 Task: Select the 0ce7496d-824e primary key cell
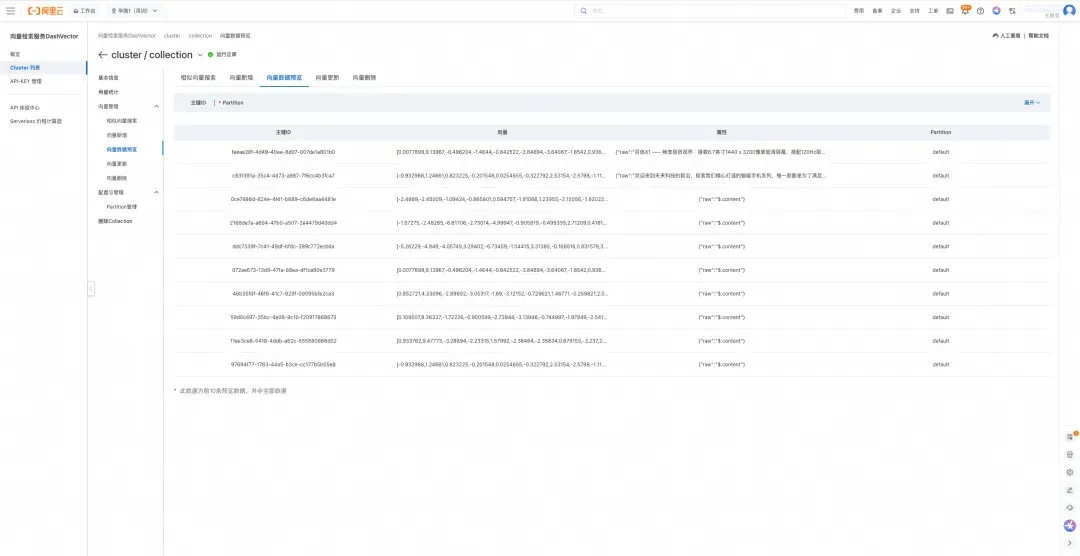tap(283, 199)
